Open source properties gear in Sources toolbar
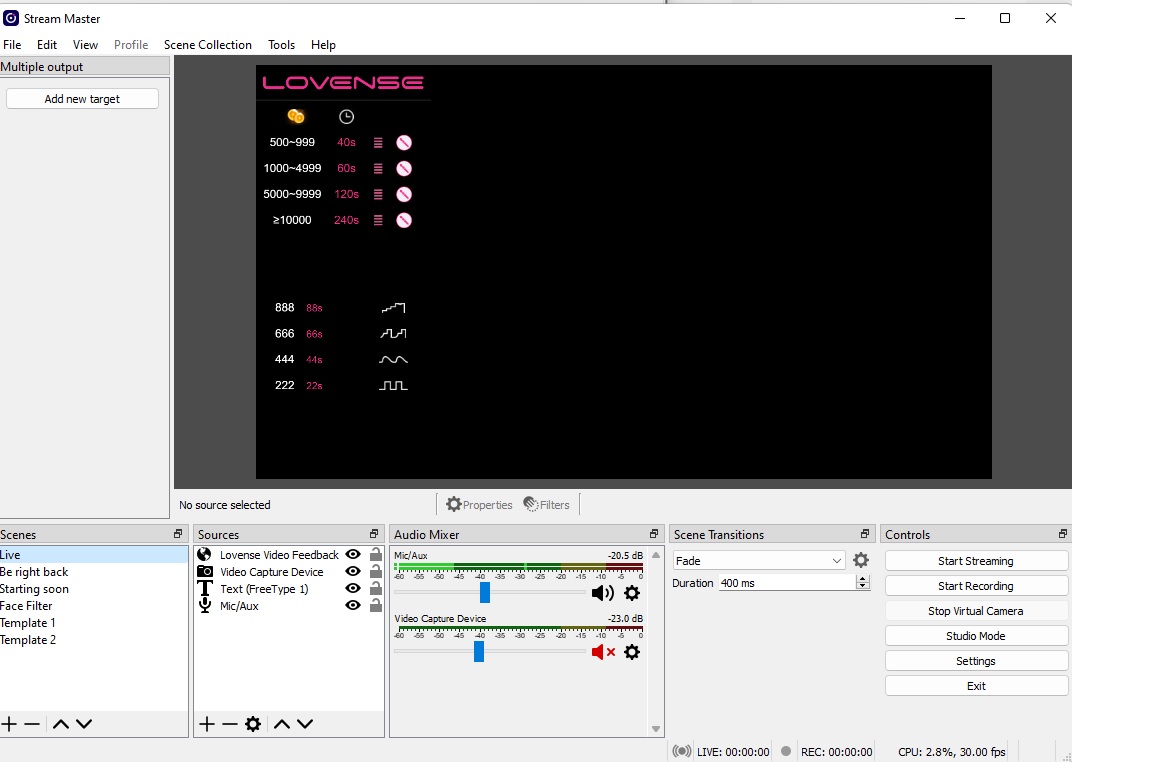 pos(253,724)
